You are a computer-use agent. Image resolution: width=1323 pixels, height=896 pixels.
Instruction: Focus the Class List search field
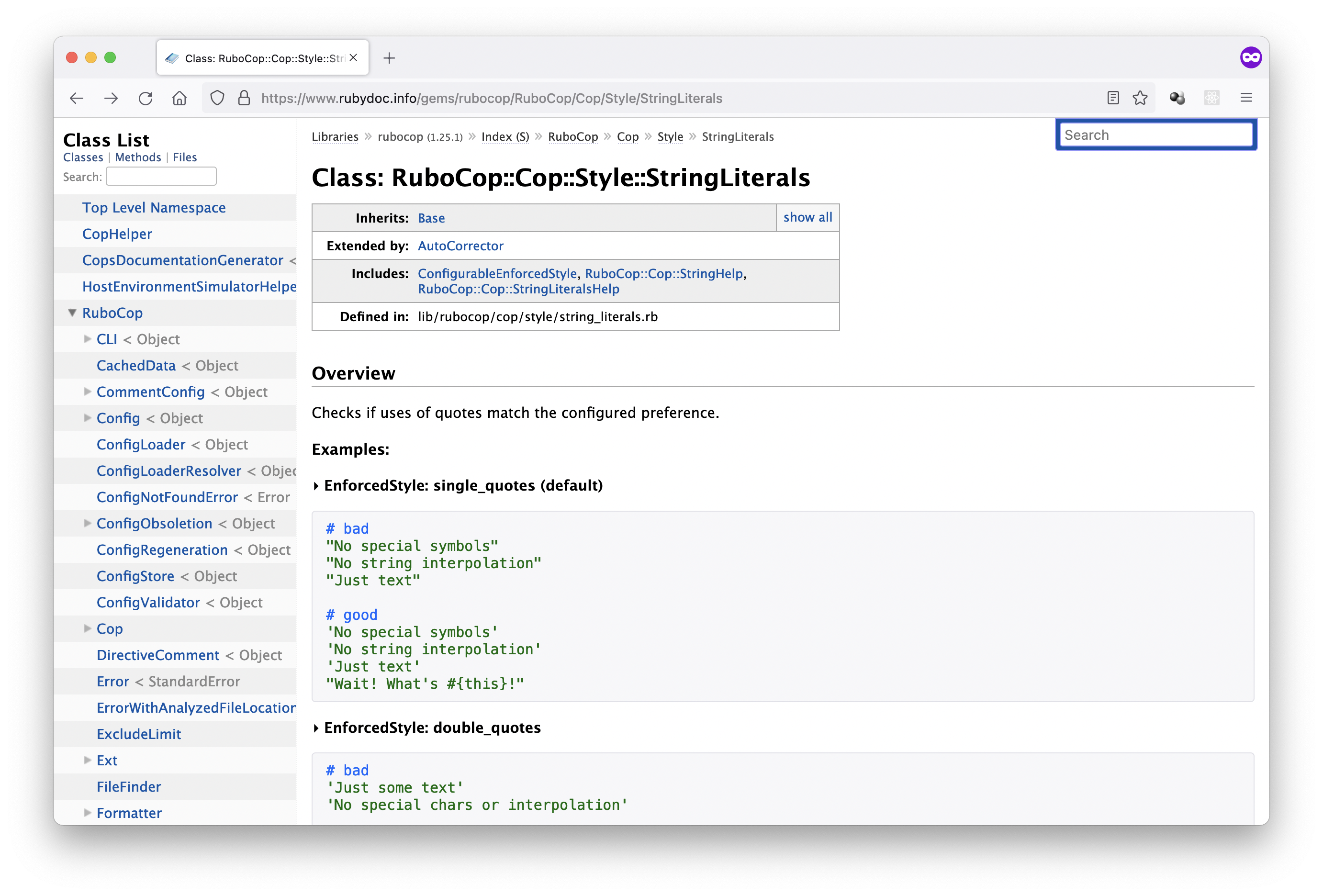pos(161,177)
